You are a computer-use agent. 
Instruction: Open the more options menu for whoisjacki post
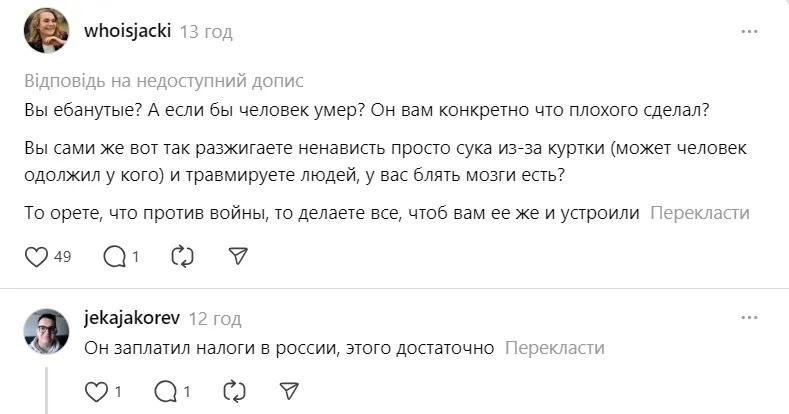[749, 32]
